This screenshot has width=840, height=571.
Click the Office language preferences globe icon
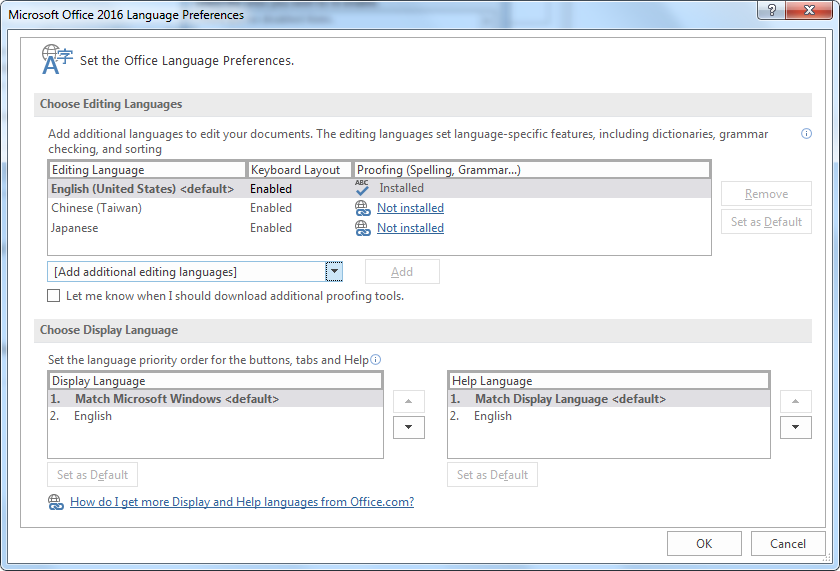[x=57, y=59]
